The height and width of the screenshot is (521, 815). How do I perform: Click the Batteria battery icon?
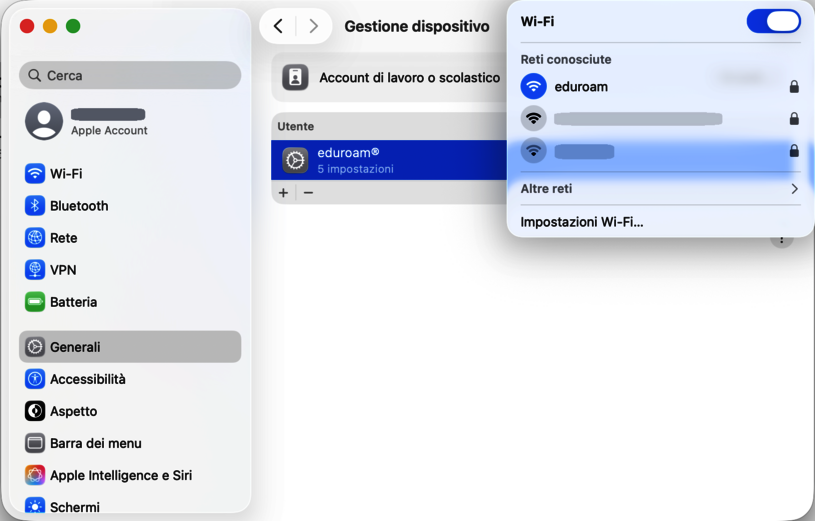pos(35,302)
